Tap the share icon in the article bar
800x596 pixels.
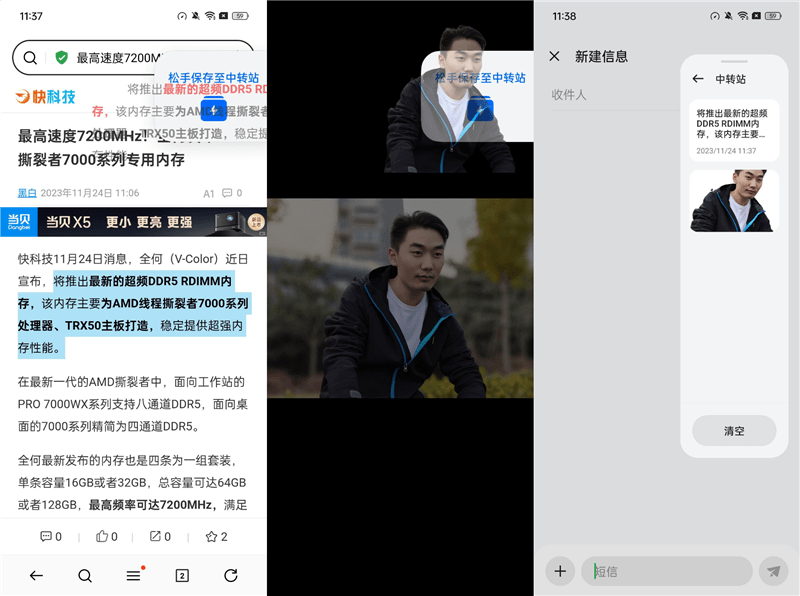(x=155, y=536)
